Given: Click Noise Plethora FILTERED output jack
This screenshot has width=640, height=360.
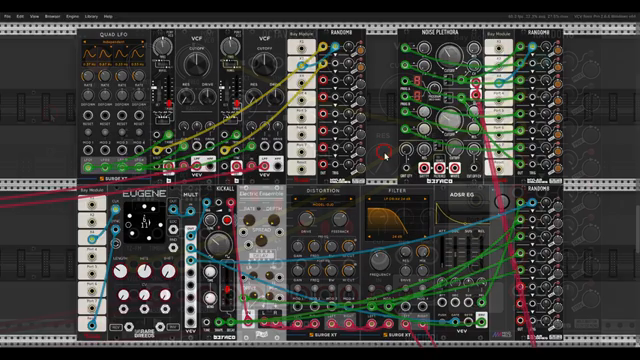Looking at the screenshot, I should pos(440,168).
